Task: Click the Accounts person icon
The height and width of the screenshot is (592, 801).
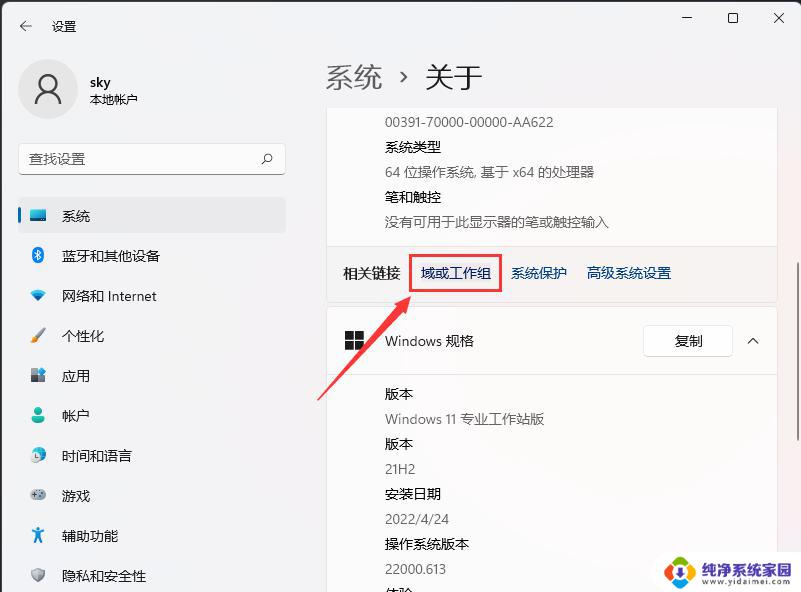Action: (x=38, y=415)
